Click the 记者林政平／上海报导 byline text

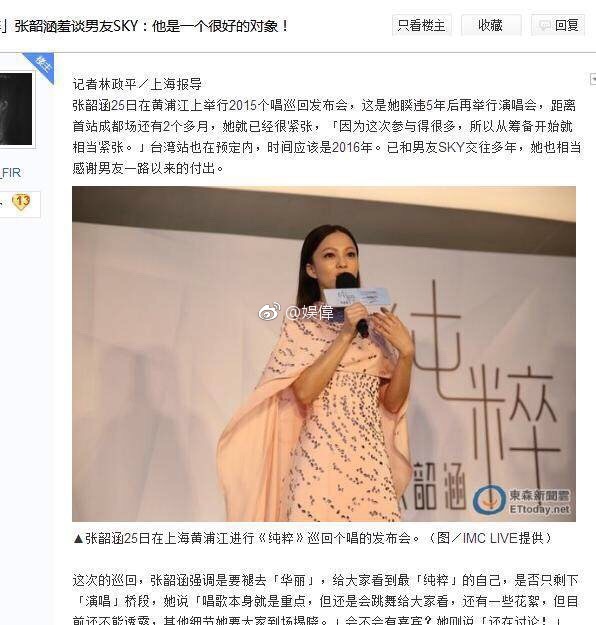tap(137, 84)
